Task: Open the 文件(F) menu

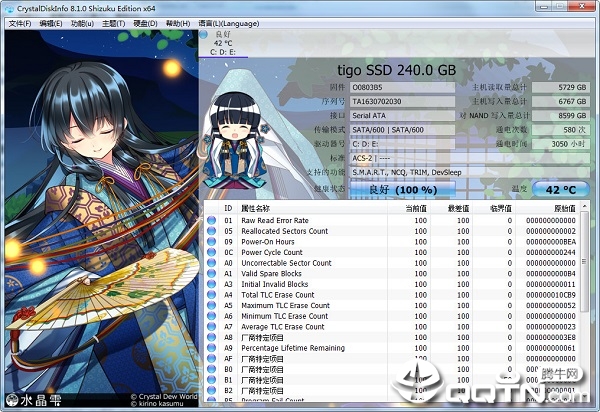Action: (20, 24)
